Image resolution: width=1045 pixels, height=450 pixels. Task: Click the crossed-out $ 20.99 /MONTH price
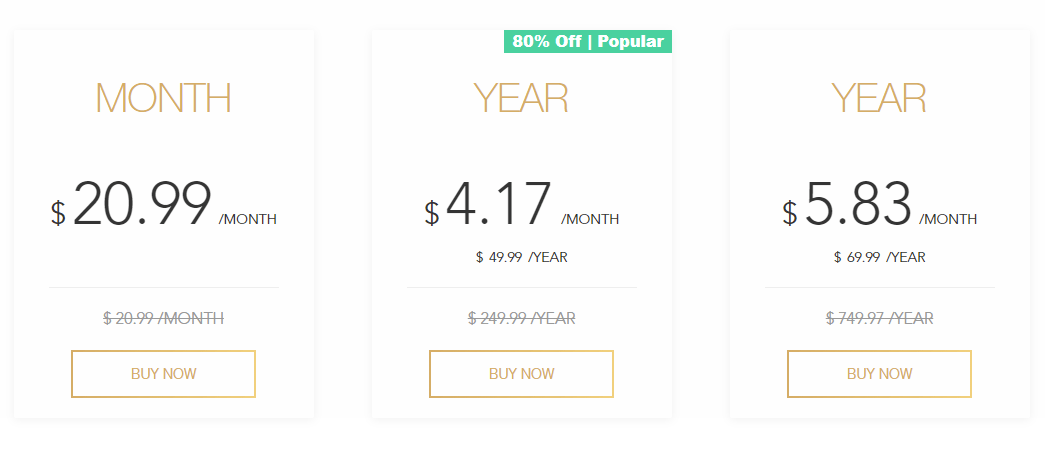163,319
